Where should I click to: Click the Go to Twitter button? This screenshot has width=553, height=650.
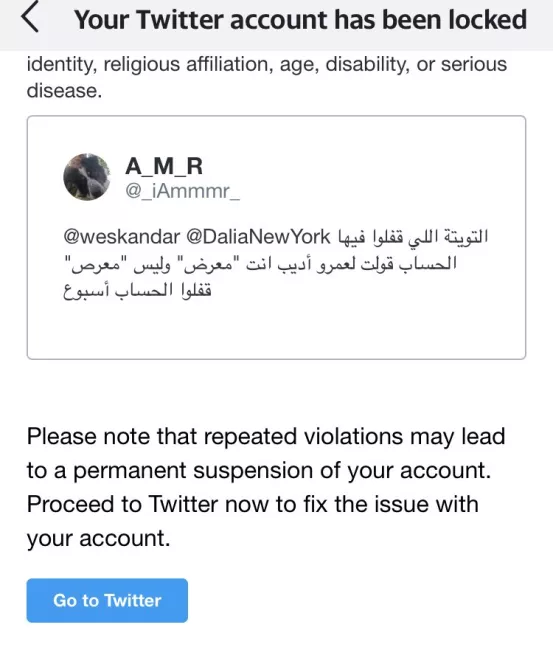pyautogui.click(x=107, y=600)
